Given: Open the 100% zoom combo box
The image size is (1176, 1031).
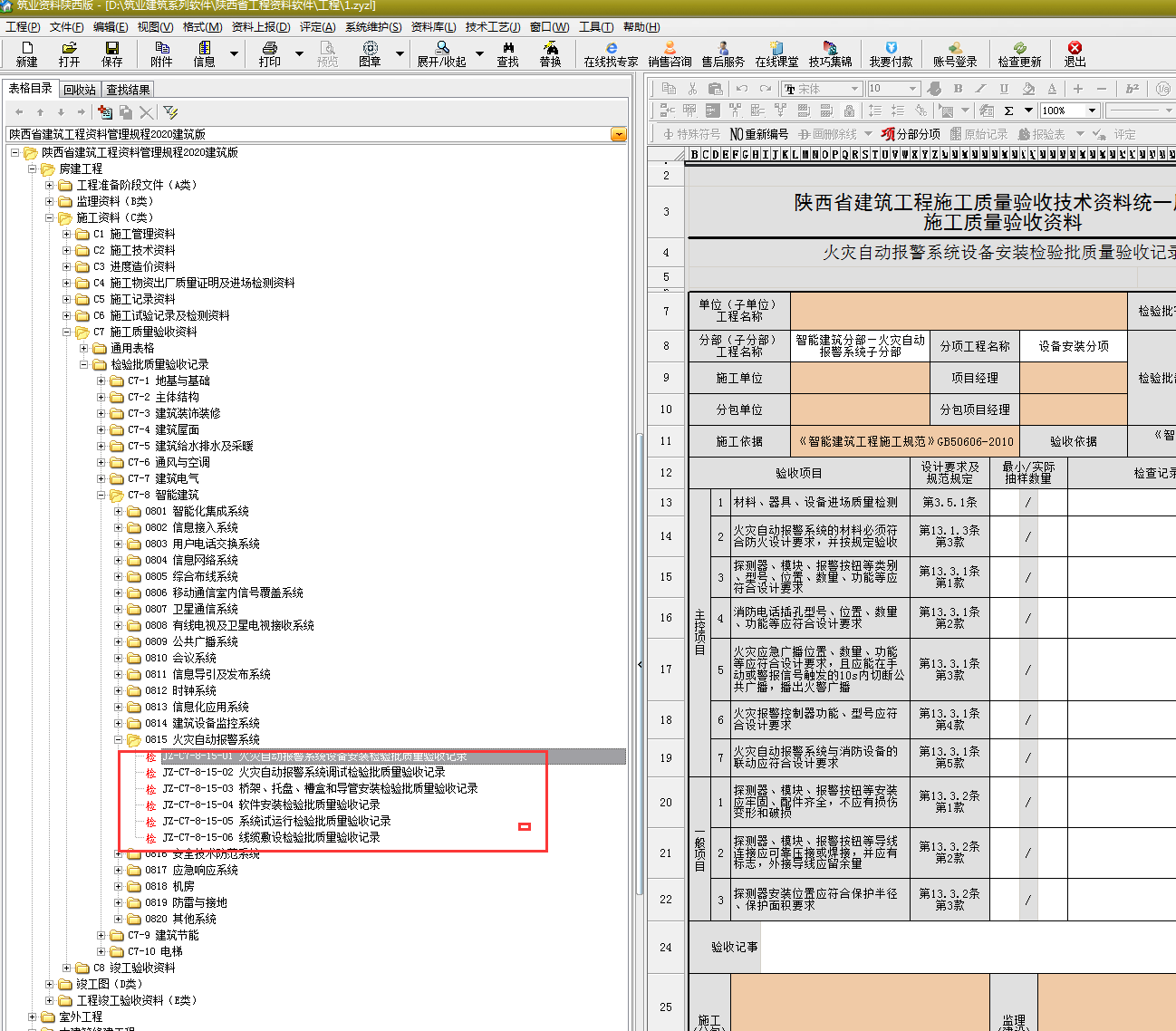Looking at the screenshot, I should click(x=1069, y=111).
